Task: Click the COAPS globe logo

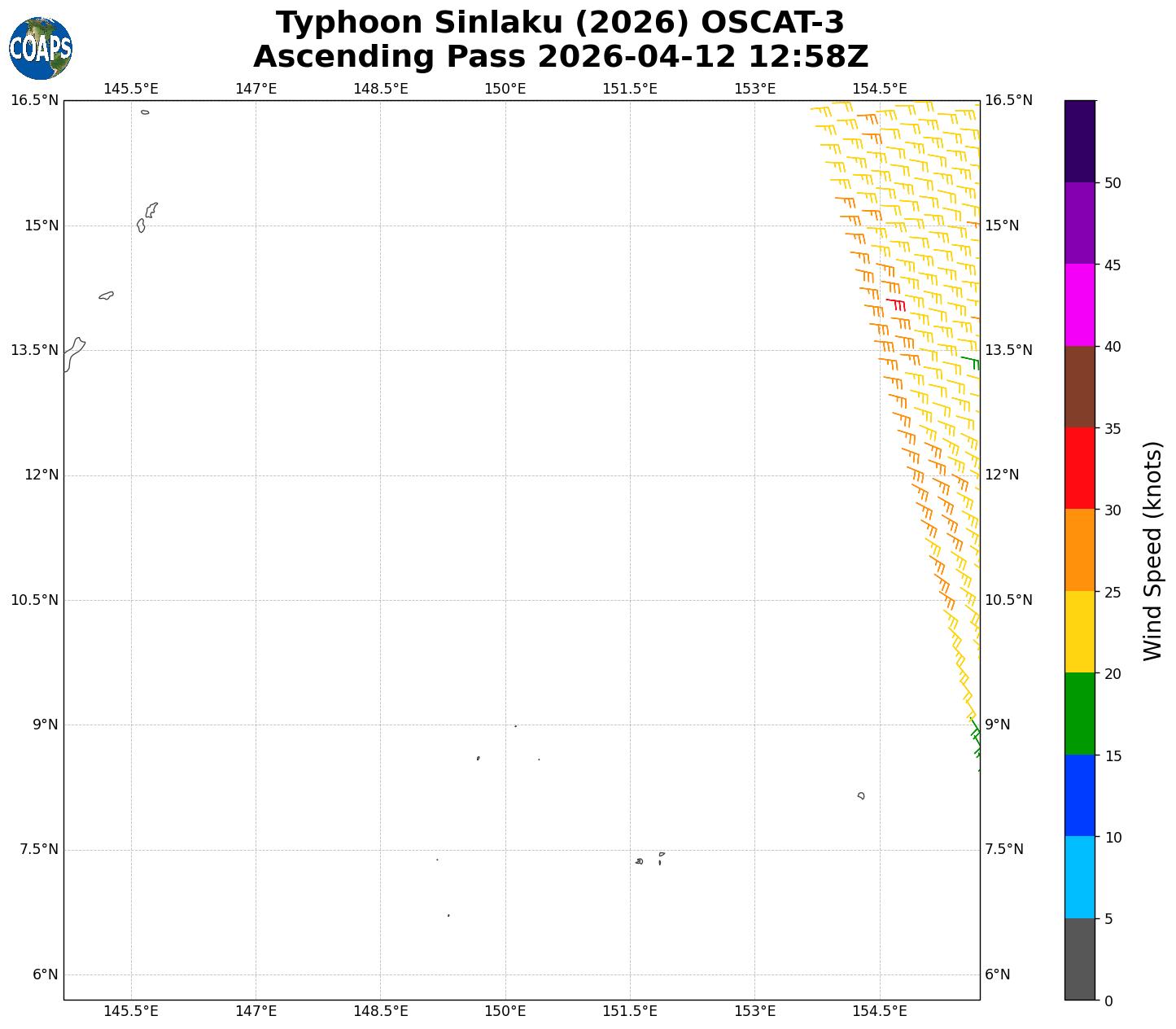Action: 41,49
